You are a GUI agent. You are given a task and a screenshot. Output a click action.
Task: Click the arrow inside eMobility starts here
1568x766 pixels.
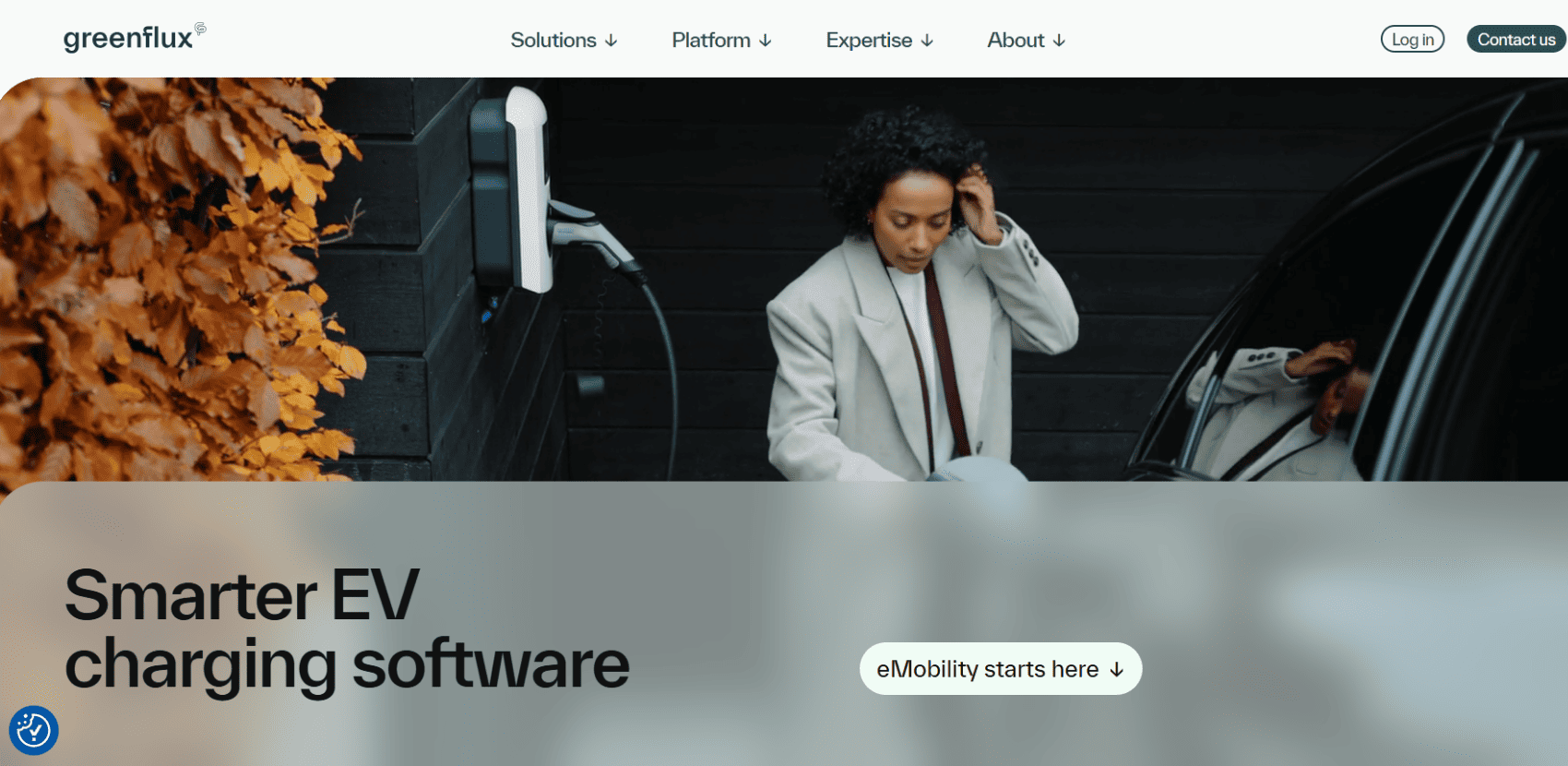coord(1117,670)
